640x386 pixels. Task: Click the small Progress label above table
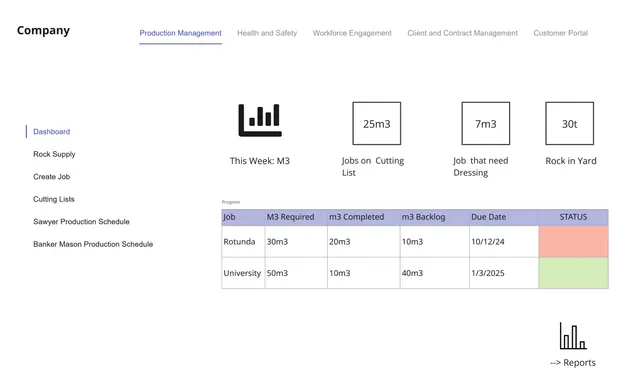231,202
